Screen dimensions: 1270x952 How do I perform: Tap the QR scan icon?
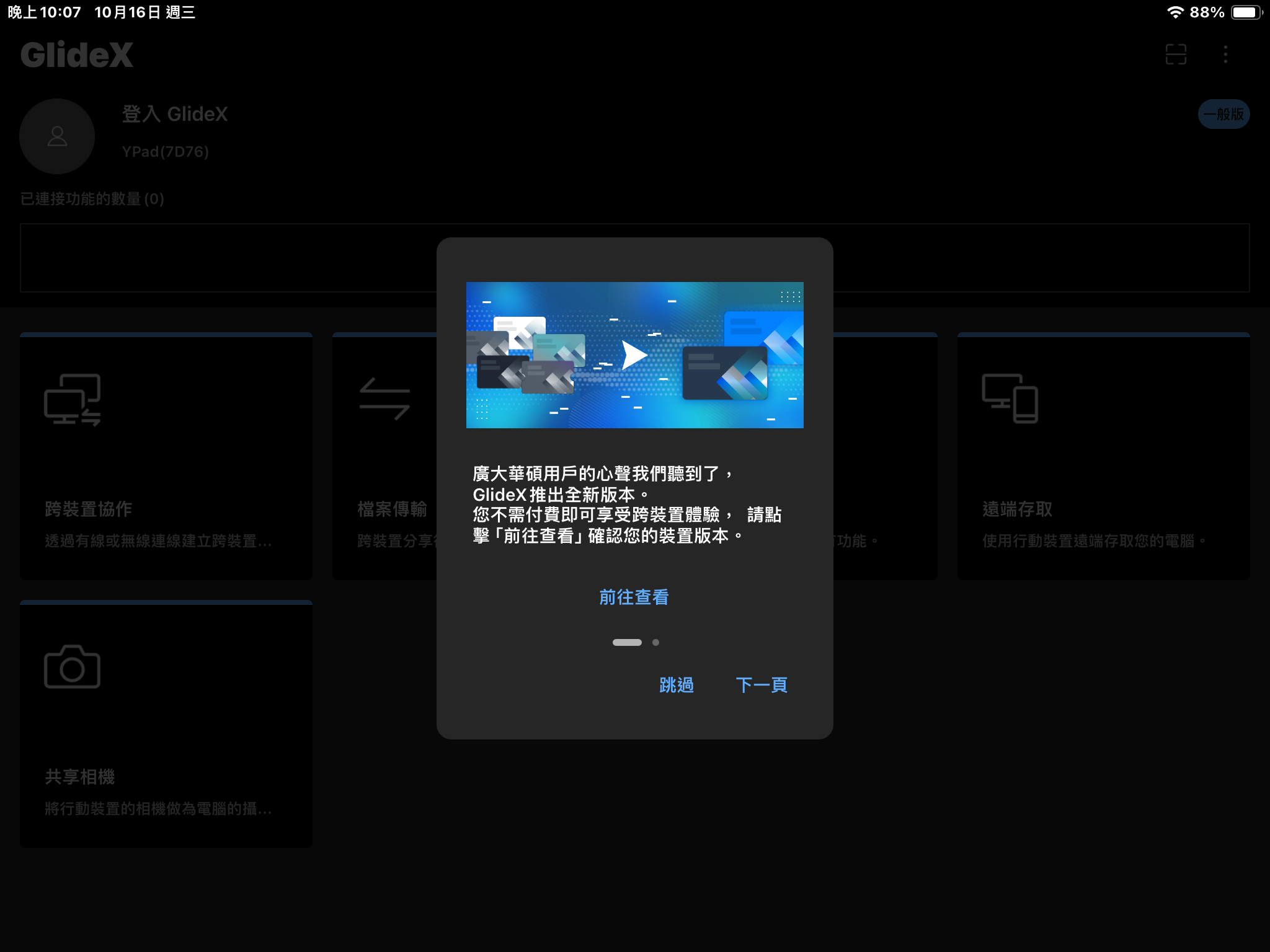point(1176,55)
